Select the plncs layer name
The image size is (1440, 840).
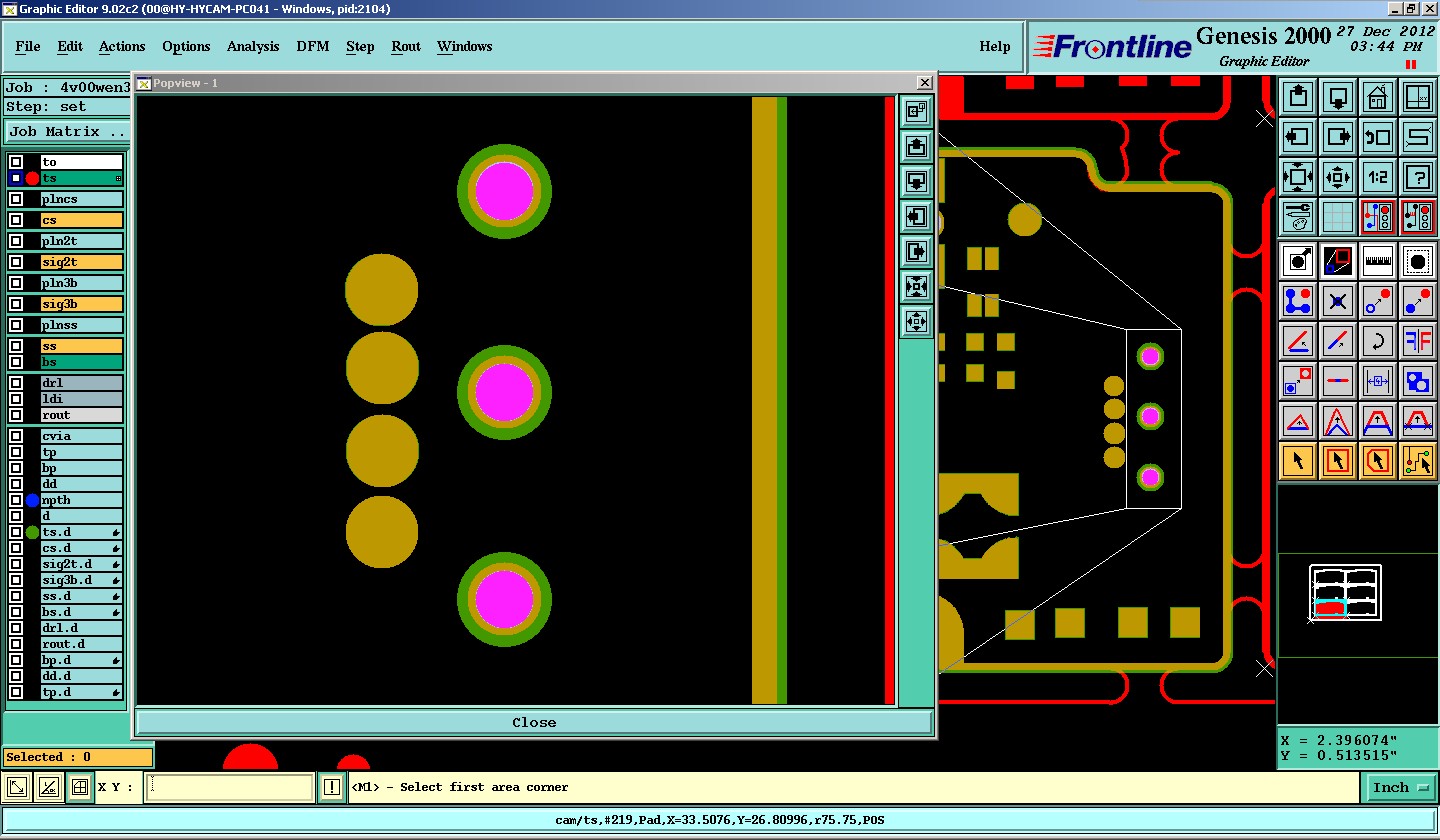82,199
